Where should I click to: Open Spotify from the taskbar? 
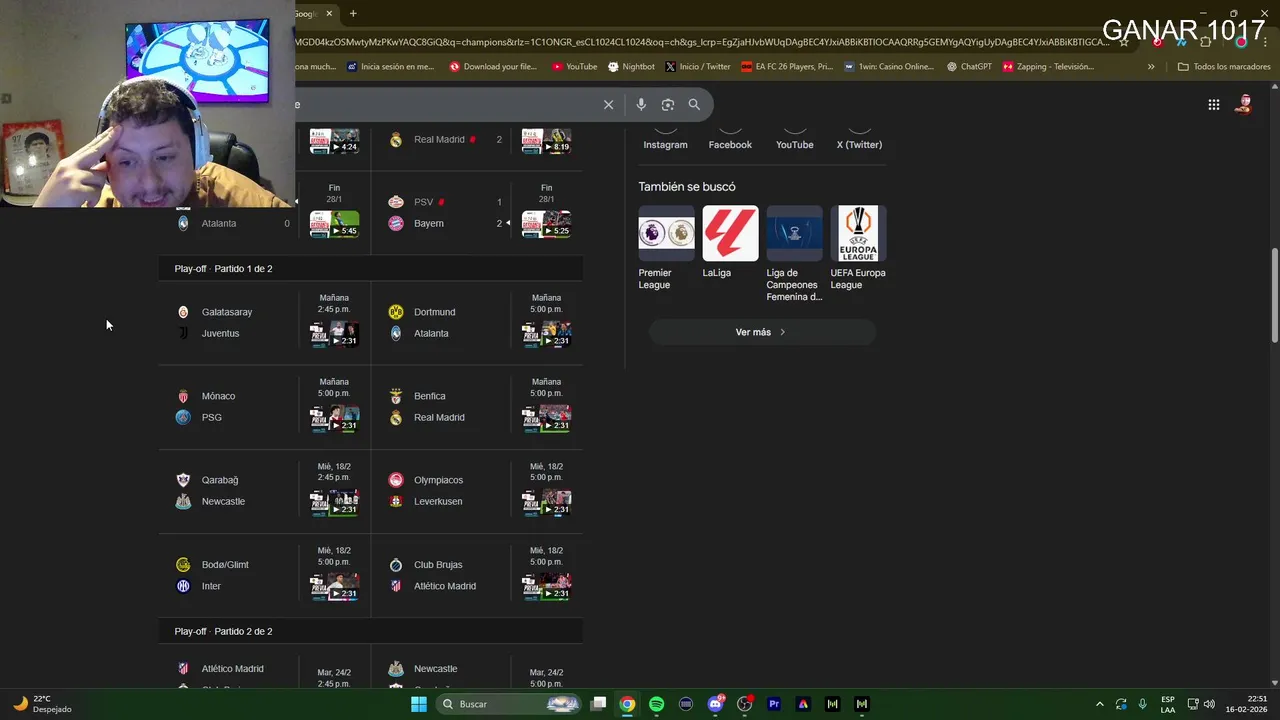[x=656, y=704]
